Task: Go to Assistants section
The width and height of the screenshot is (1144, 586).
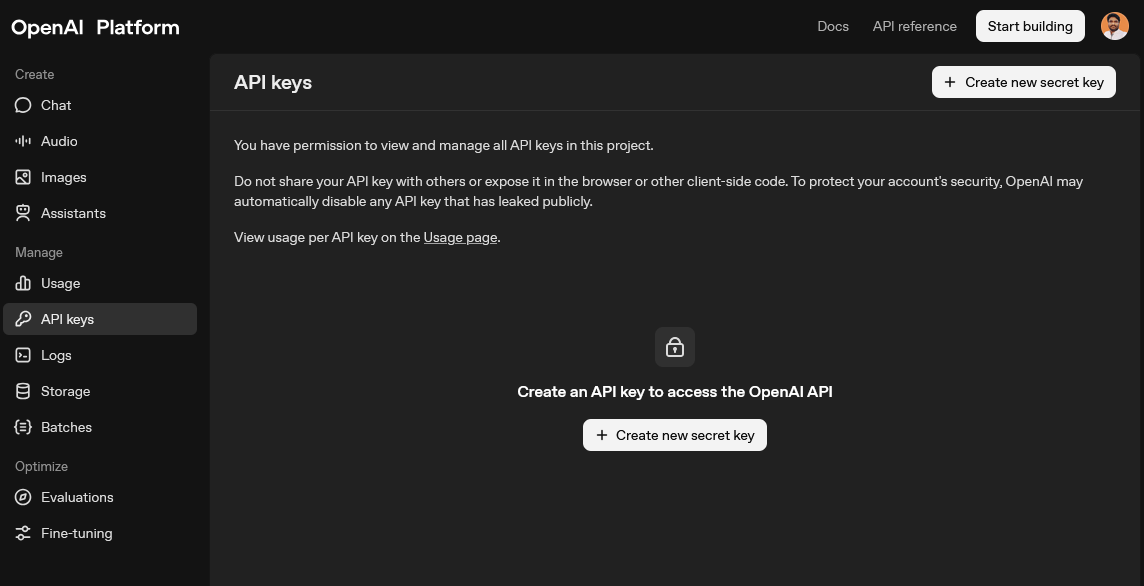Action: pyautogui.click(x=100, y=213)
